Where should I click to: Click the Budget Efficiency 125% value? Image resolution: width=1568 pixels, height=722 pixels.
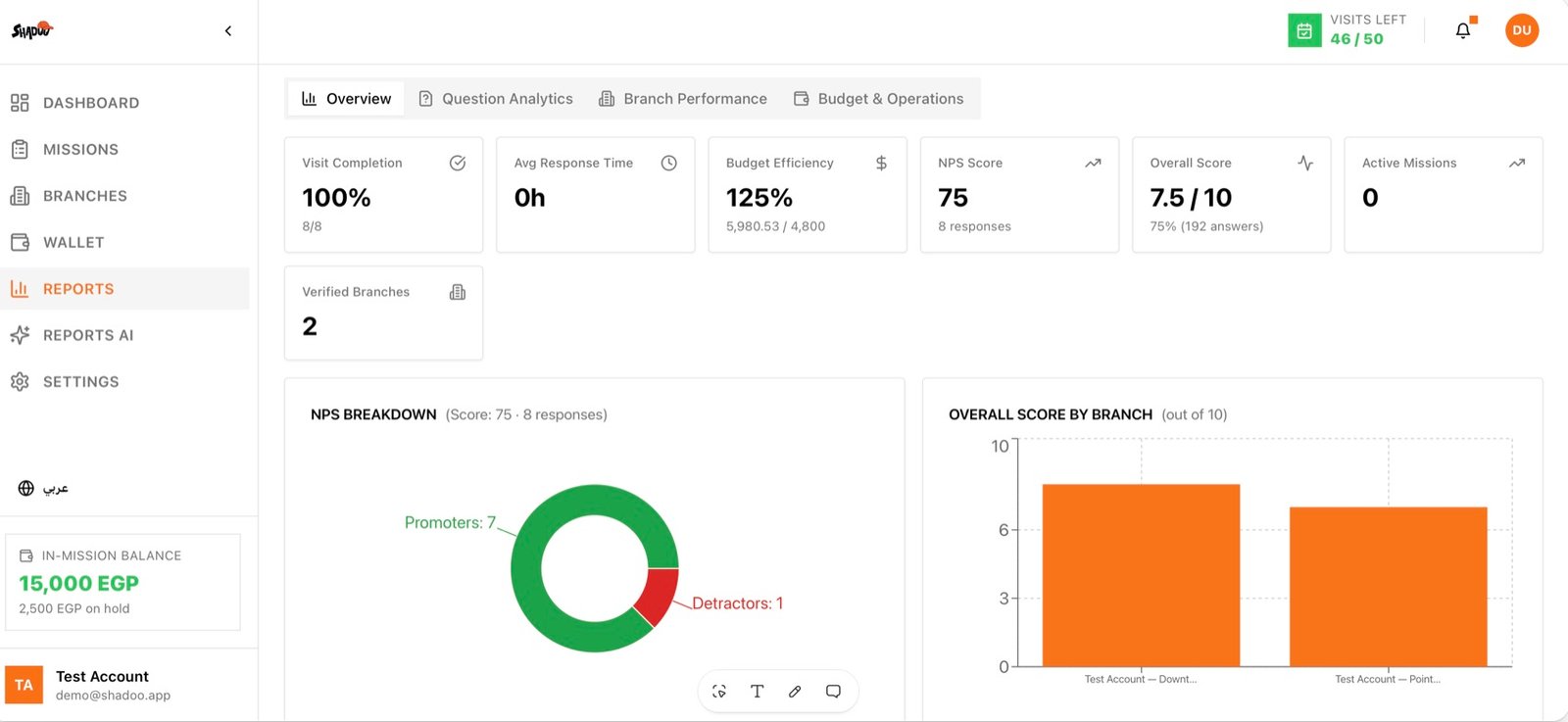point(759,198)
